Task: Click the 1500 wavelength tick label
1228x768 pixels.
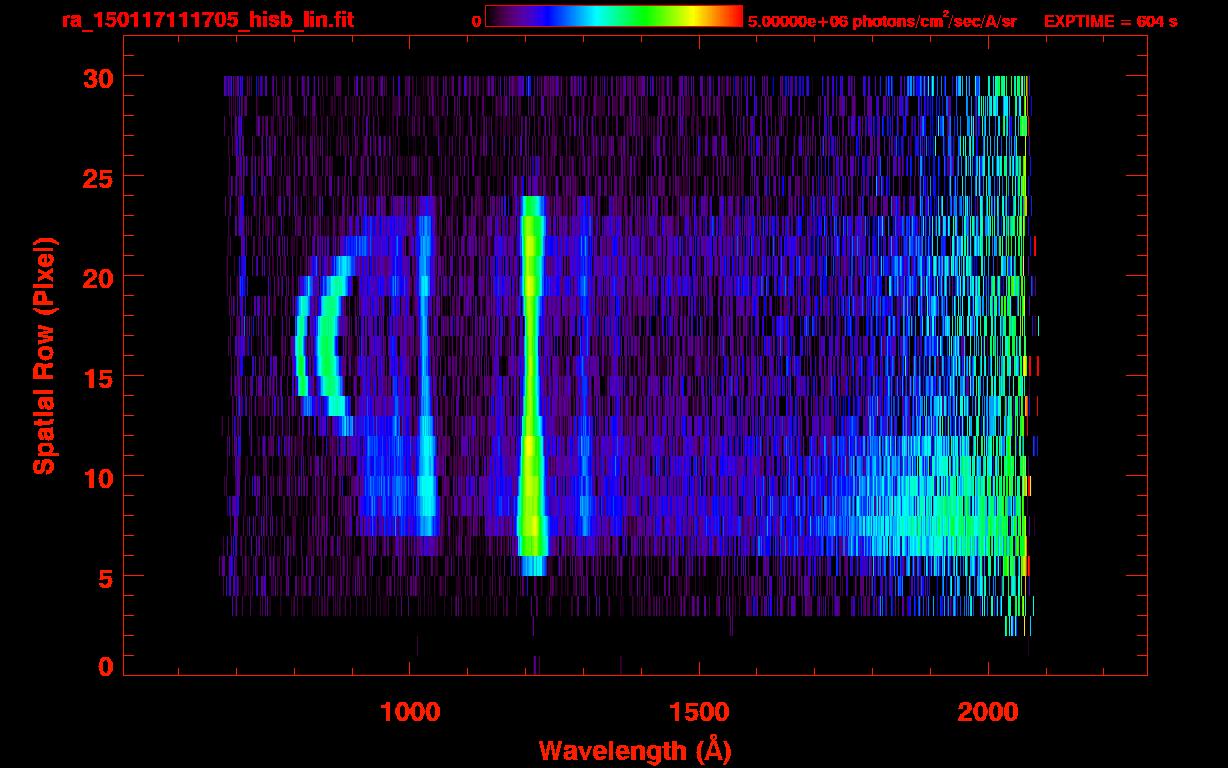Action: coord(699,712)
